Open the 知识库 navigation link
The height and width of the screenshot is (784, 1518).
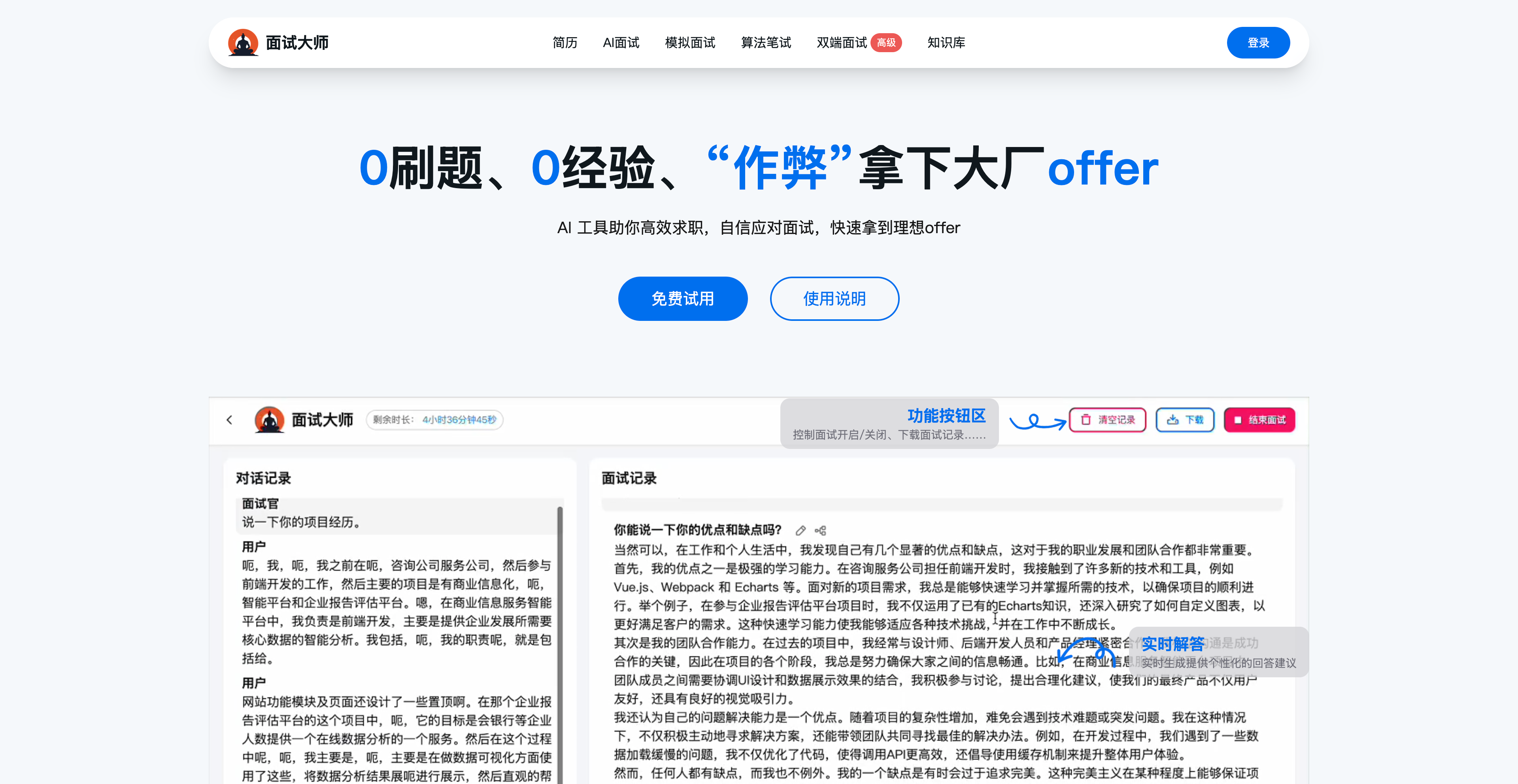946,42
